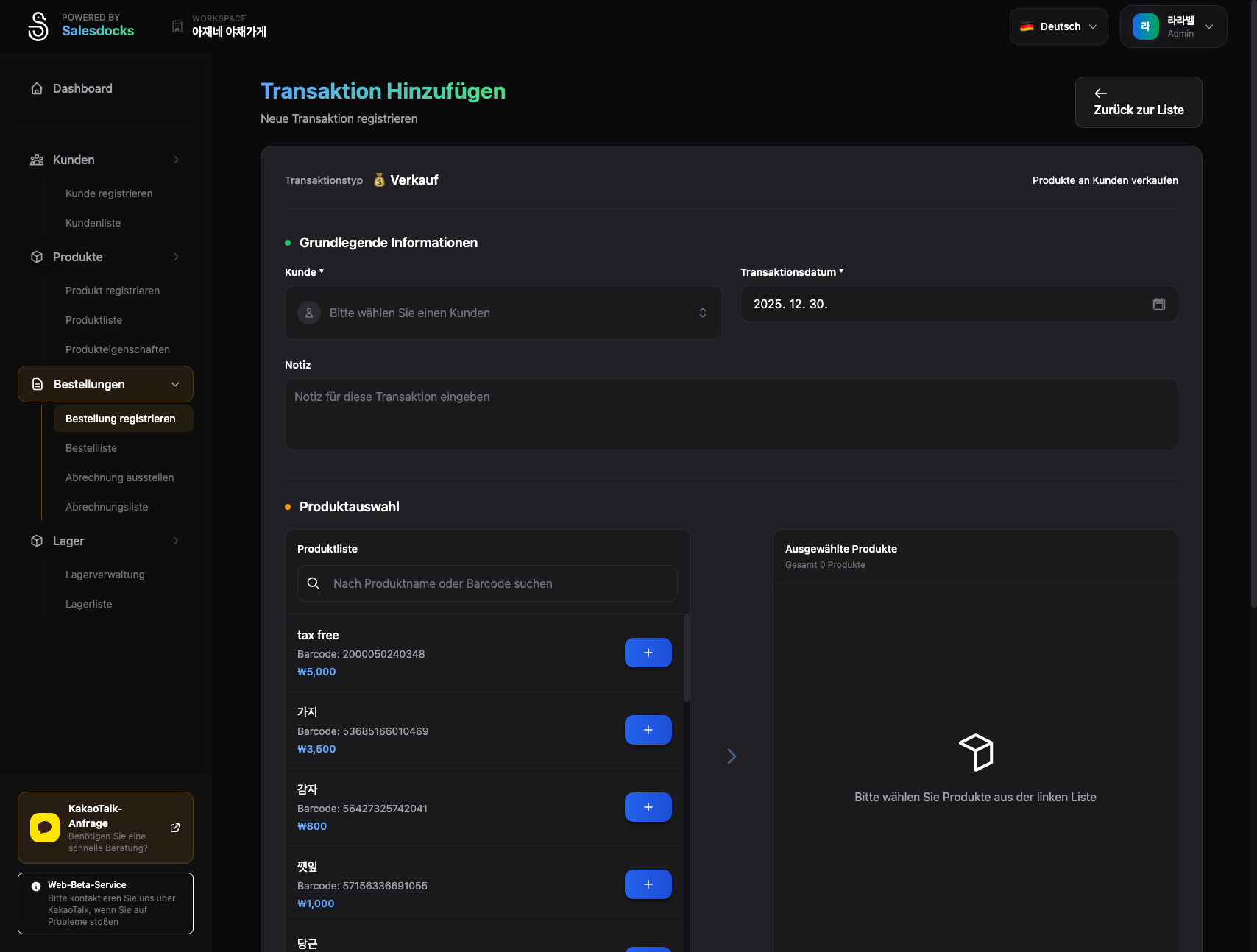Open the Deutsch language dropdown
The height and width of the screenshot is (952, 1257).
point(1058,26)
